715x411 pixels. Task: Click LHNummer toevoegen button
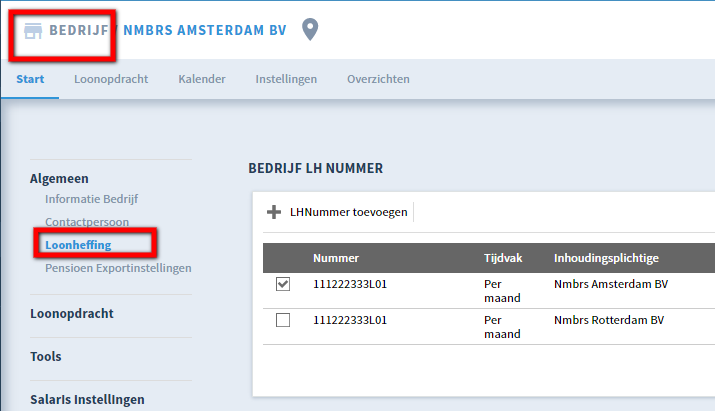pyautogui.click(x=337, y=212)
